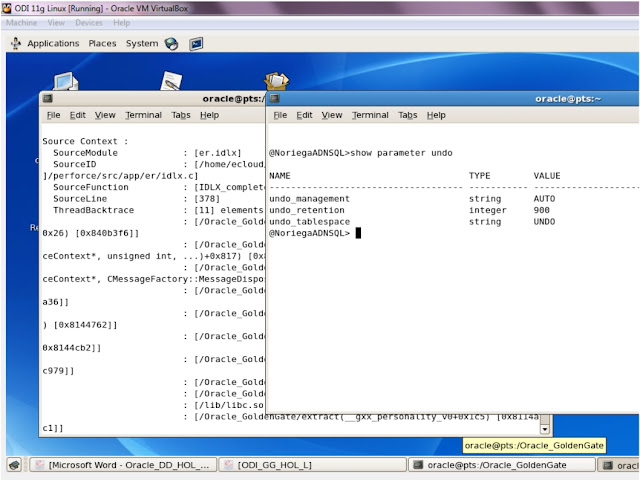Click the show desktop icon in taskbar
Screen dimensions: 640x480
coord(15,465)
